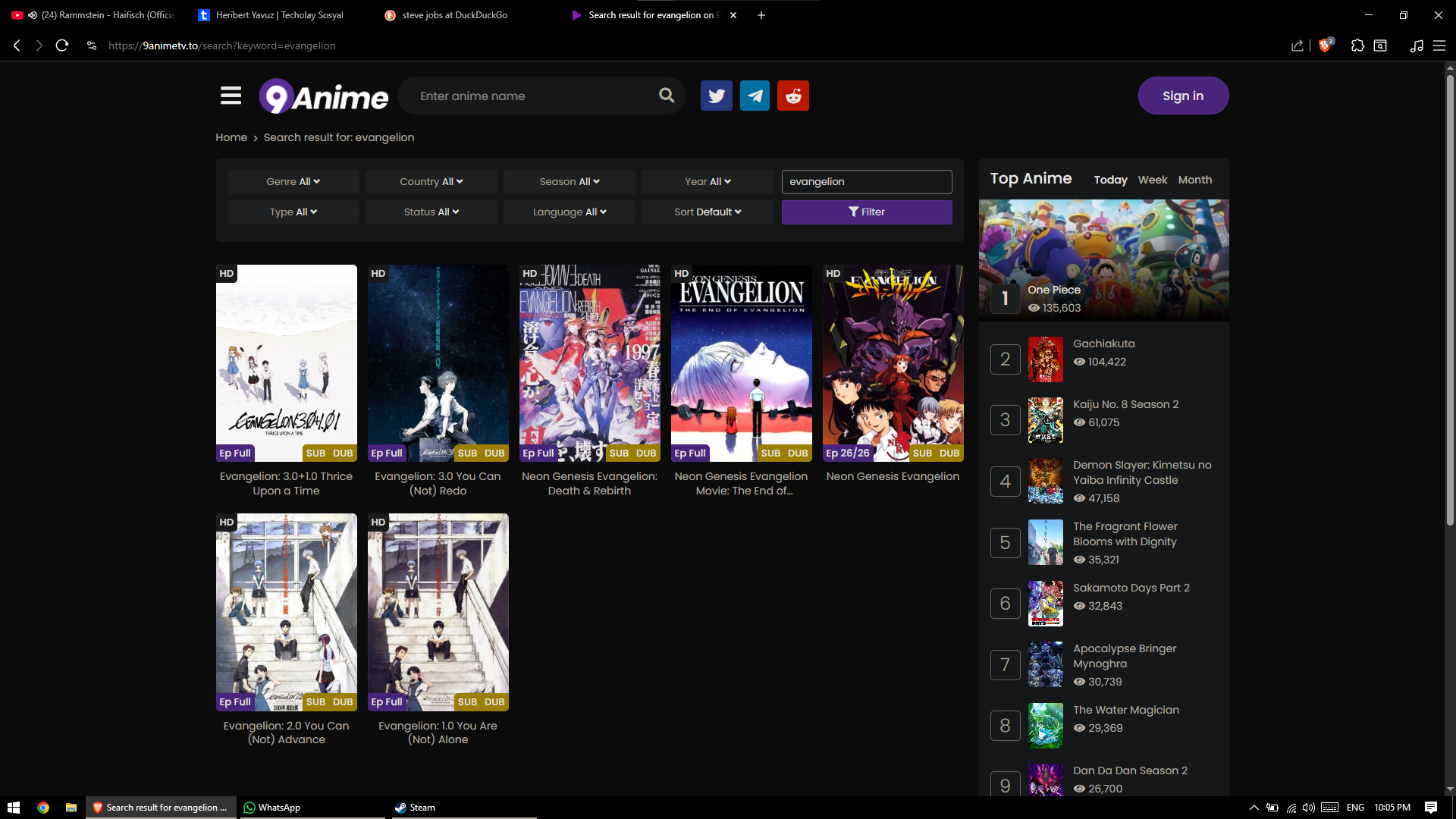
Task: Expand the Genre filter dropdown
Action: 293,182
